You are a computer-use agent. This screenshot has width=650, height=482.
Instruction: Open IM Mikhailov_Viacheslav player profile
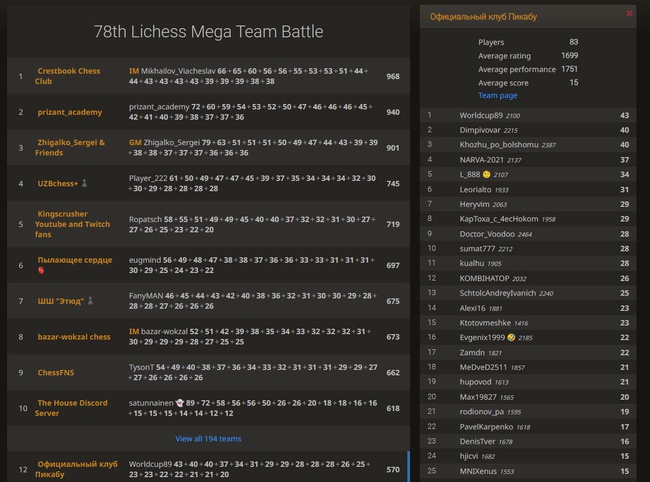pos(172,71)
